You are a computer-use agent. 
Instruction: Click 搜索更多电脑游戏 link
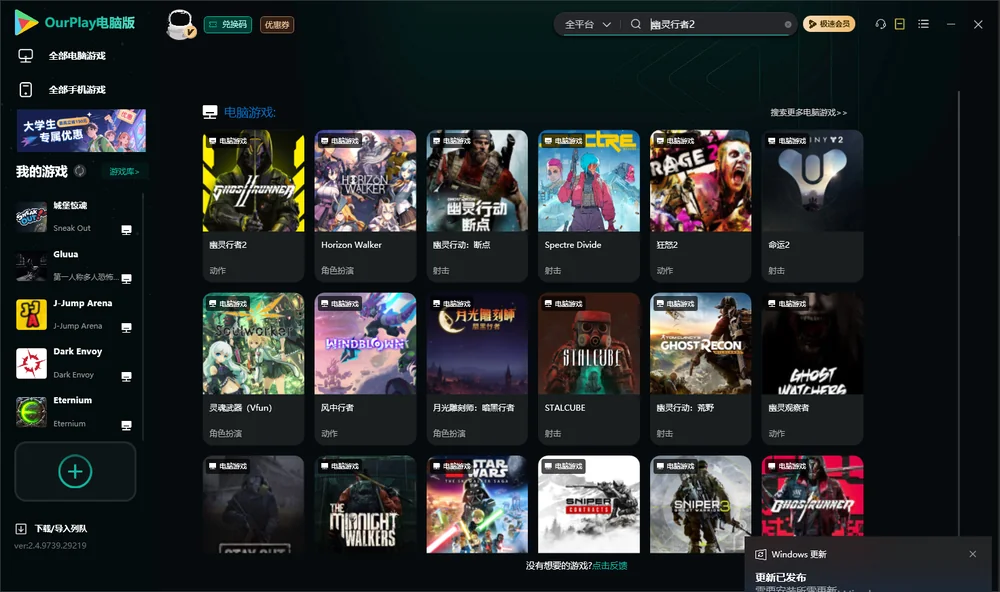[x=808, y=112]
